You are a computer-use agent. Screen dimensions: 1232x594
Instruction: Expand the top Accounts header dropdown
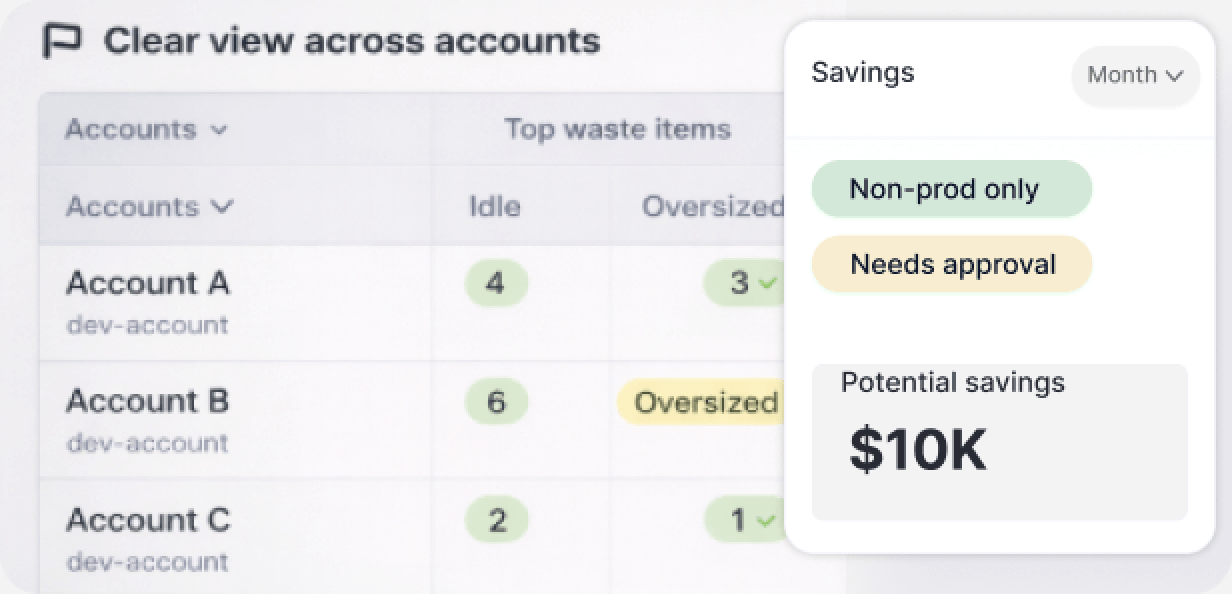(146, 129)
